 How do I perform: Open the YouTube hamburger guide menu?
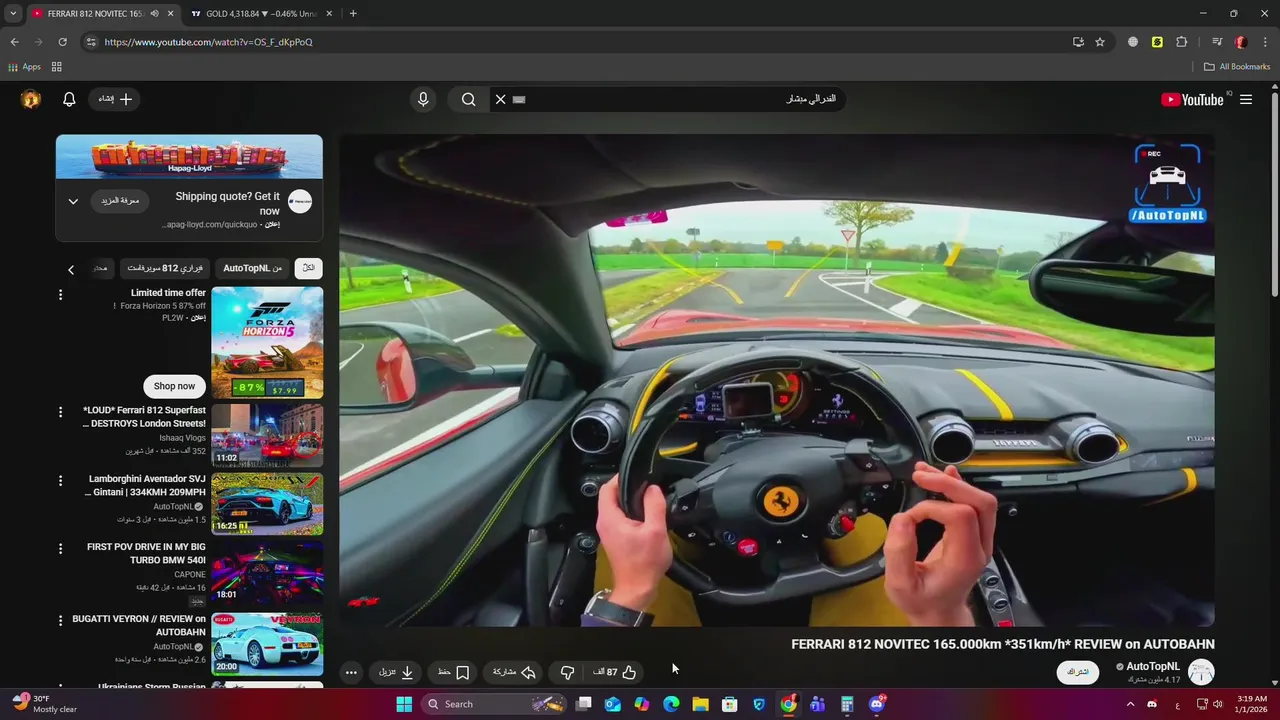(x=1246, y=99)
